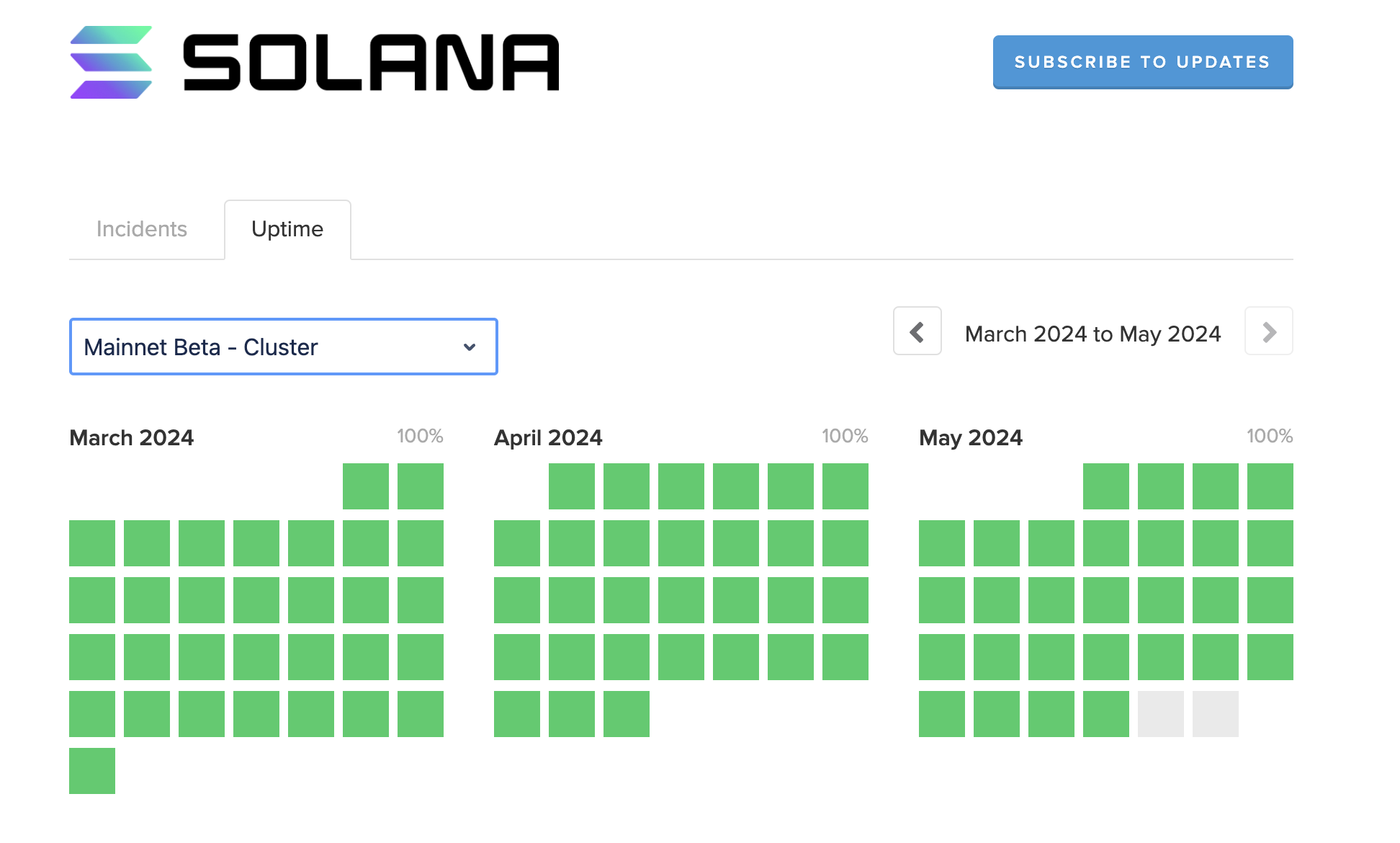Click the May 2024 month heading
Screen dimensions: 1400x843
[x=970, y=437]
